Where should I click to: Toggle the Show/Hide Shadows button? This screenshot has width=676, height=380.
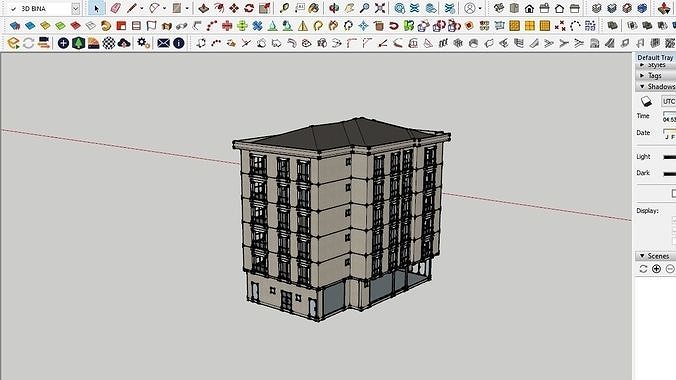(646, 101)
